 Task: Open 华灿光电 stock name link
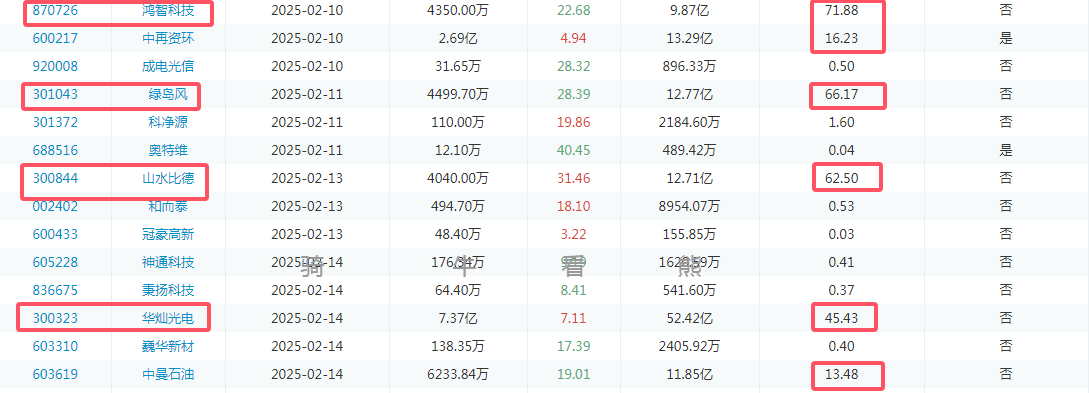(168, 318)
